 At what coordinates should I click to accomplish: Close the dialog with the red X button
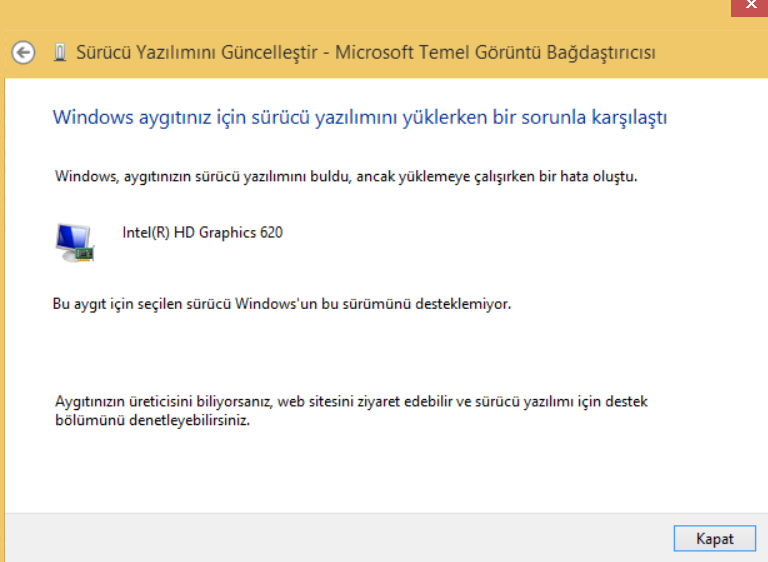click(x=749, y=7)
